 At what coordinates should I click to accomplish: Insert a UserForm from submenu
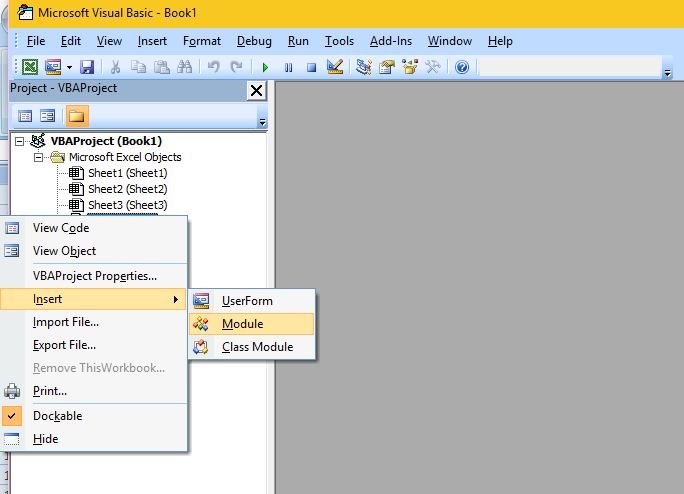[x=252, y=301]
